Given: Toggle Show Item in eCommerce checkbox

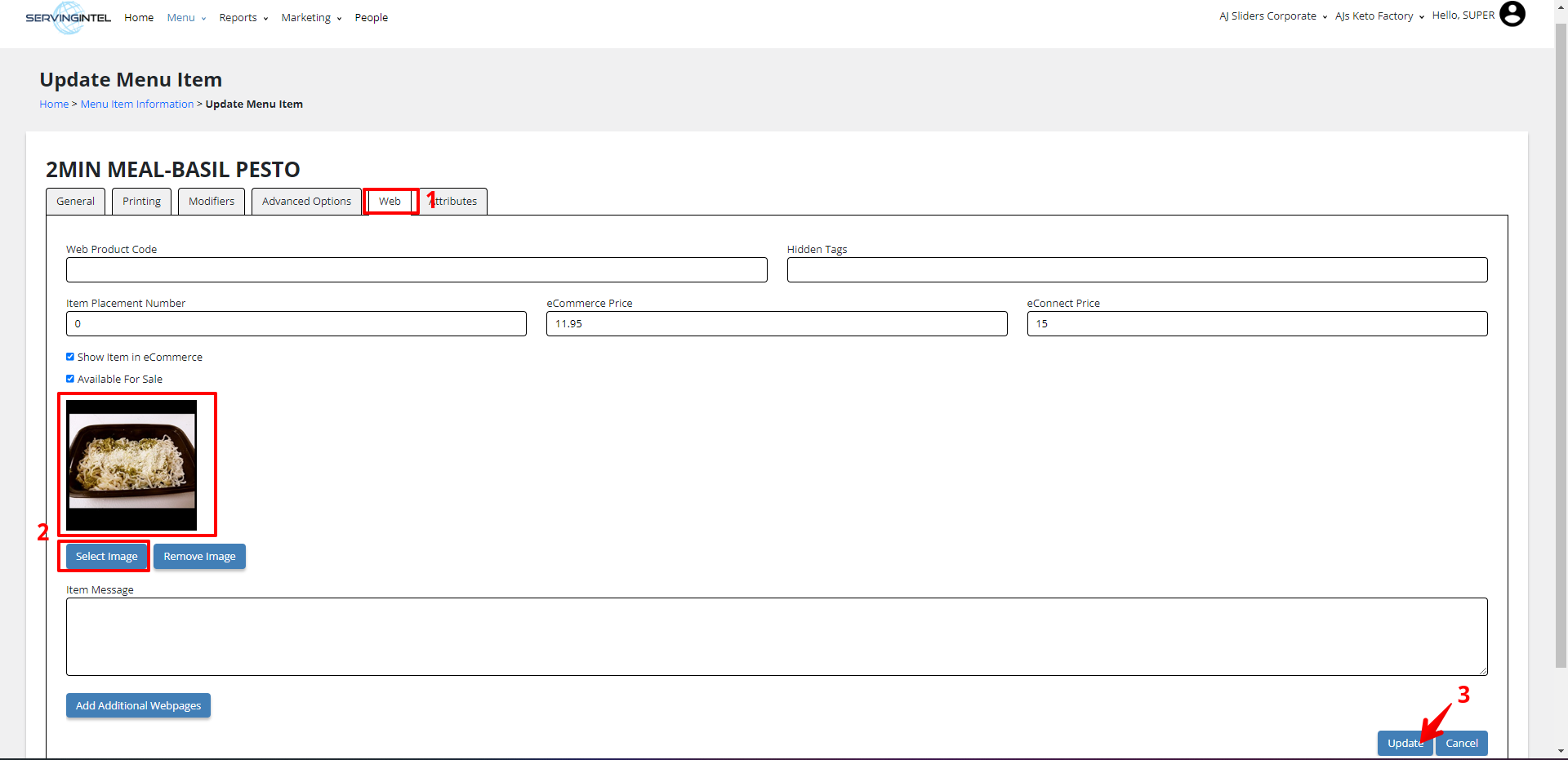Looking at the screenshot, I should 70,357.
